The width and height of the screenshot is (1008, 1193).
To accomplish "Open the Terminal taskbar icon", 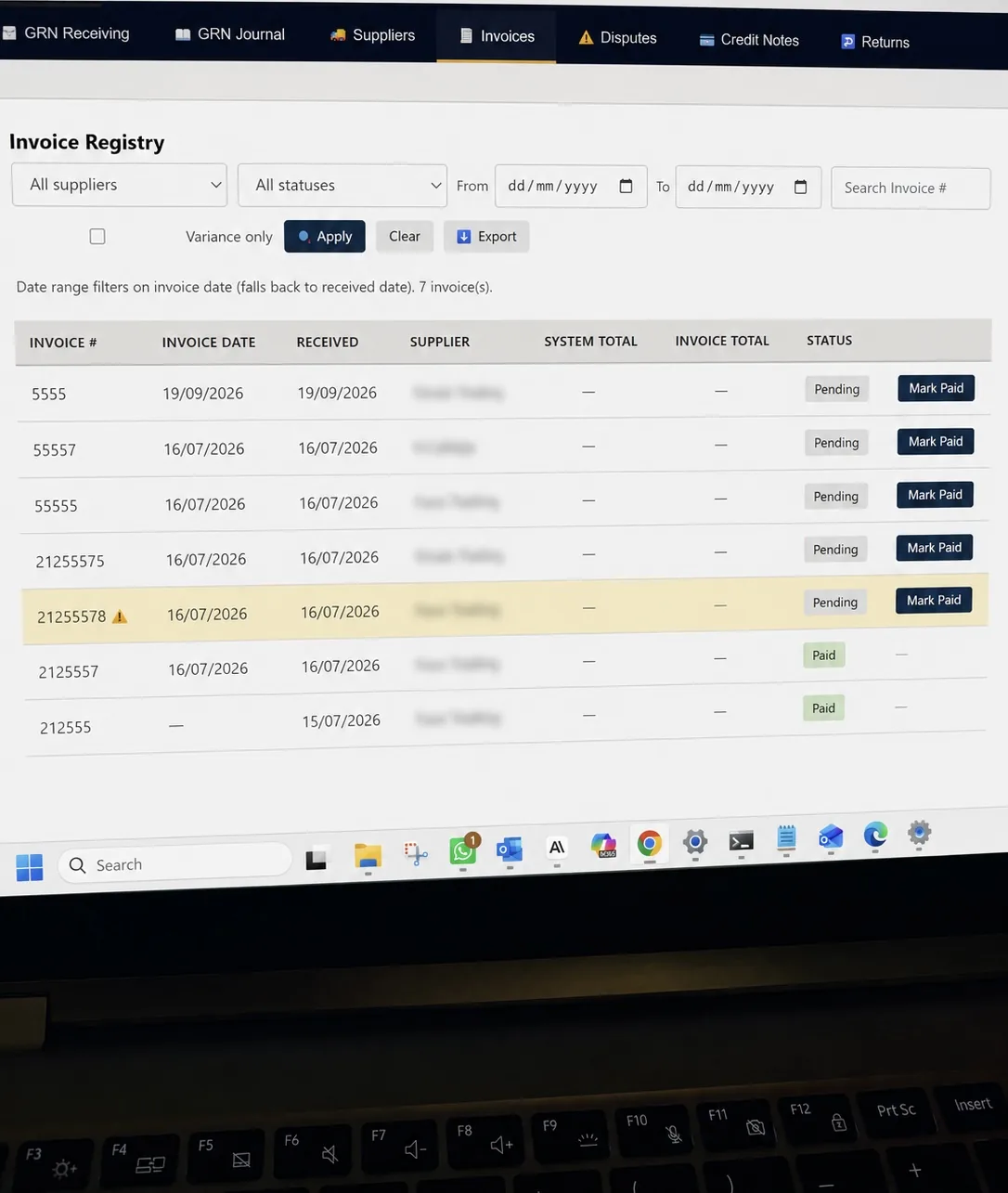I will coord(741,841).
